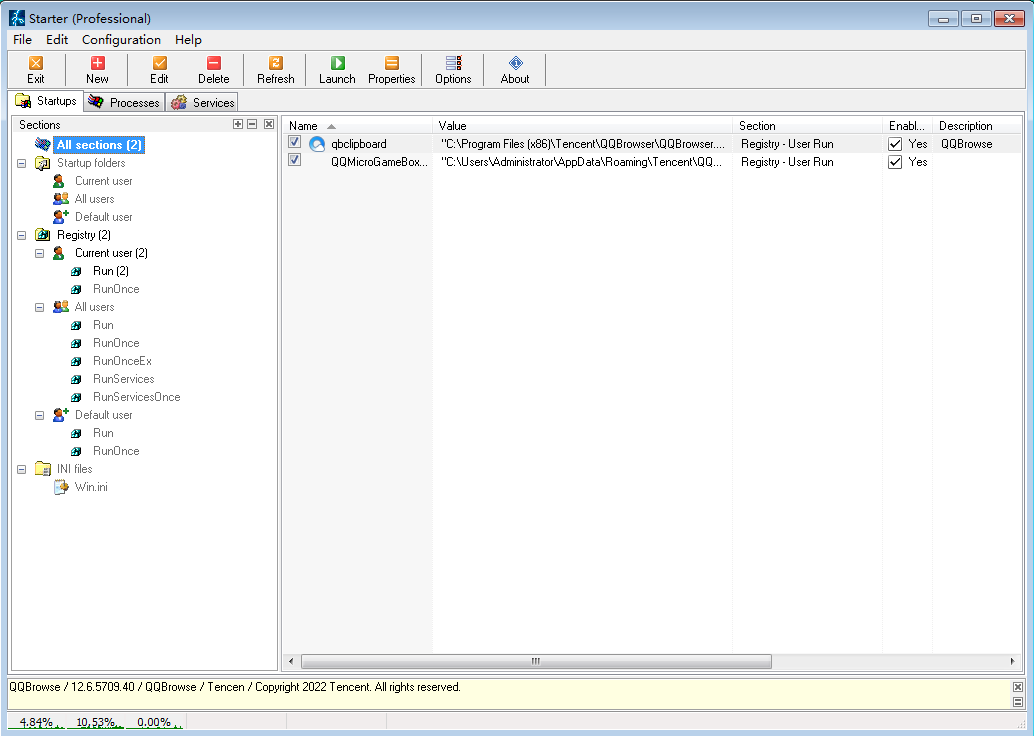
Task: Click the About toolbar icon
Action: [x=515, y=64]
